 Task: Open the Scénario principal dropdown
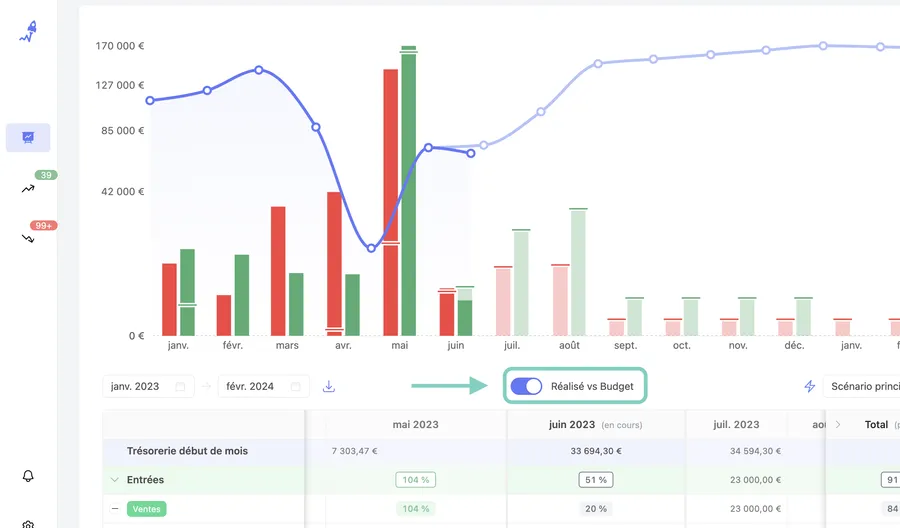pyautogui.click(x=864, y=386)
